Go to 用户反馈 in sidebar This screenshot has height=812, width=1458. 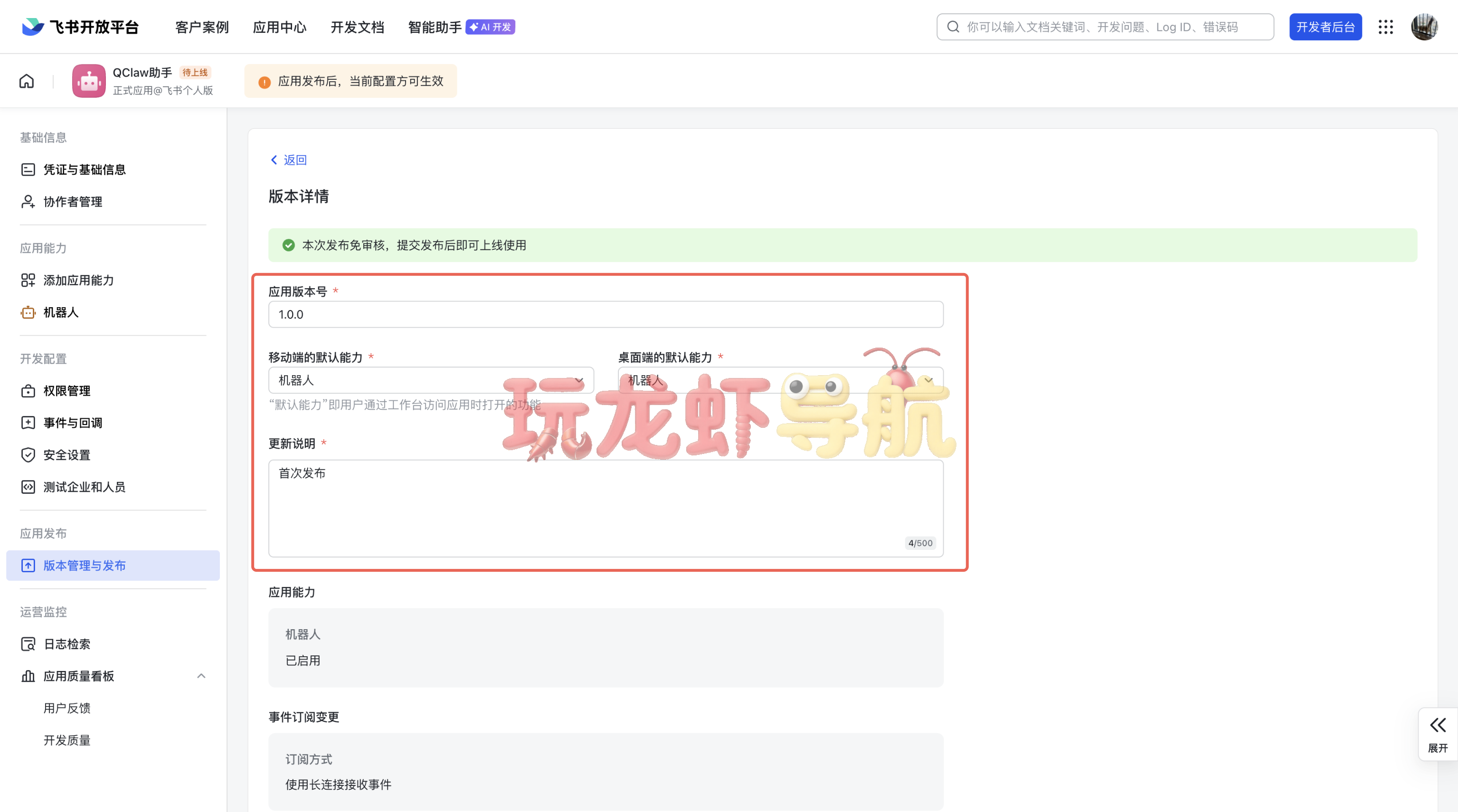point(67,708)
